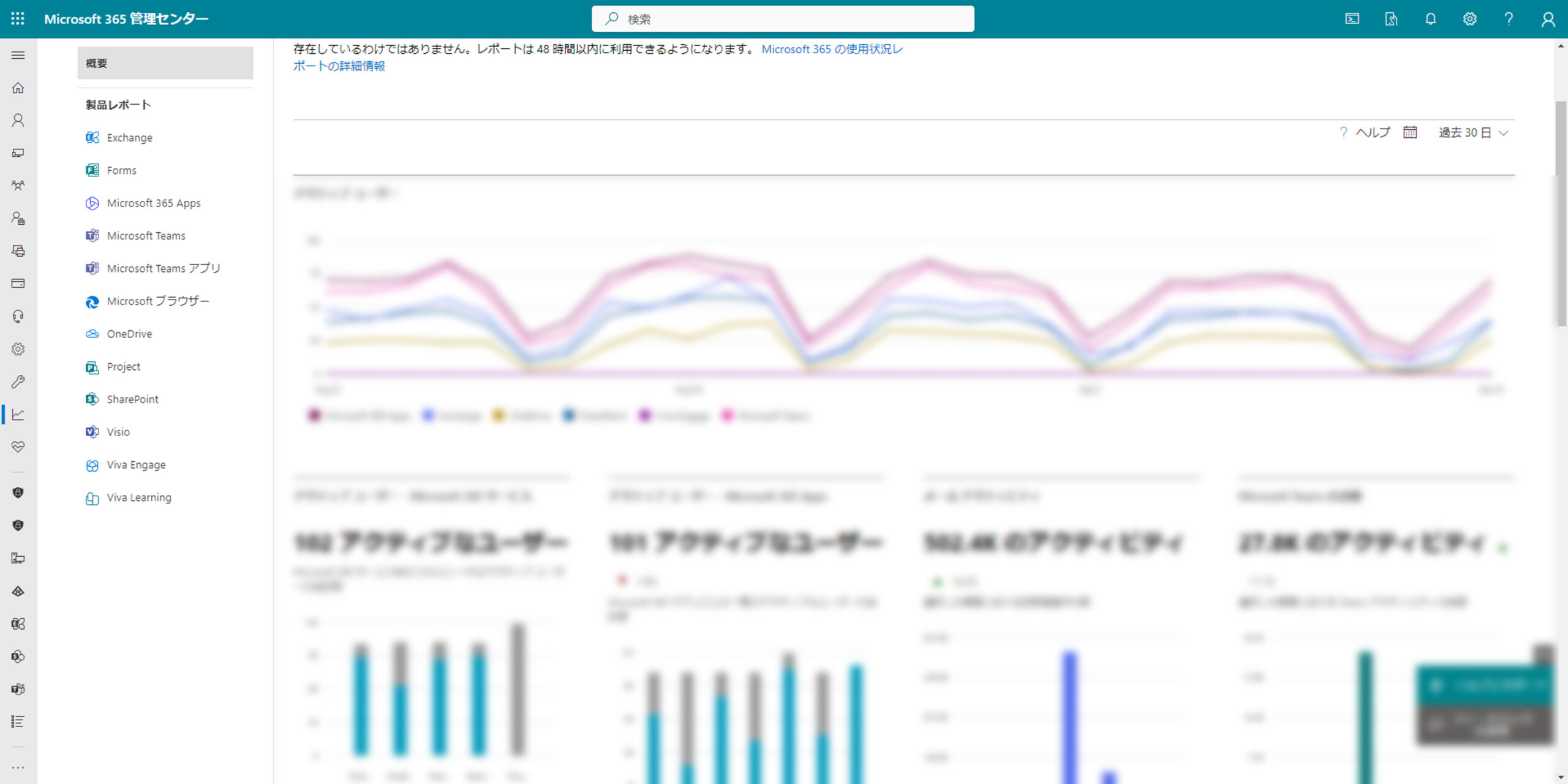Collapse the navigation menu with hamburger icon

[18, 55]
